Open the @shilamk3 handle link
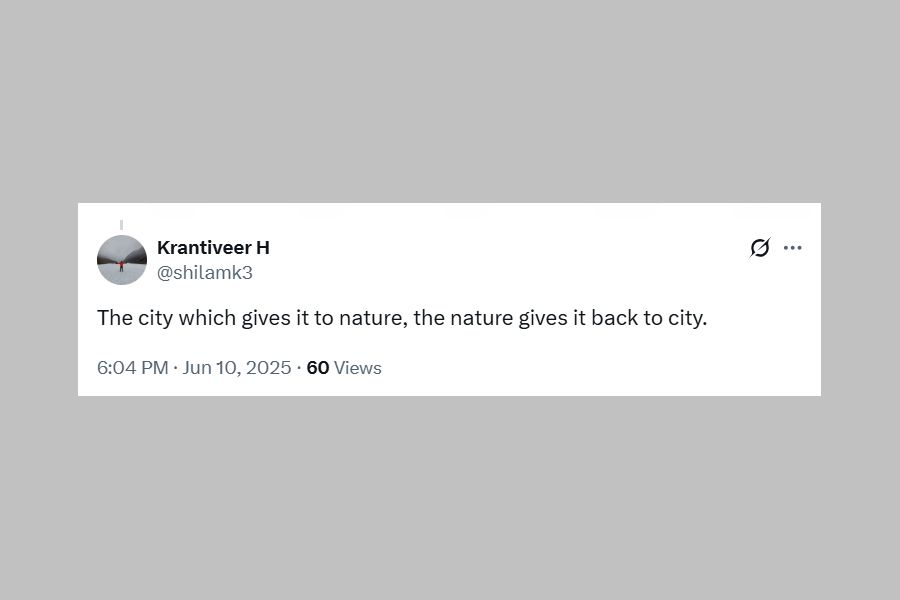Screen dimensions: 900x600 click(x=205, y=272)
